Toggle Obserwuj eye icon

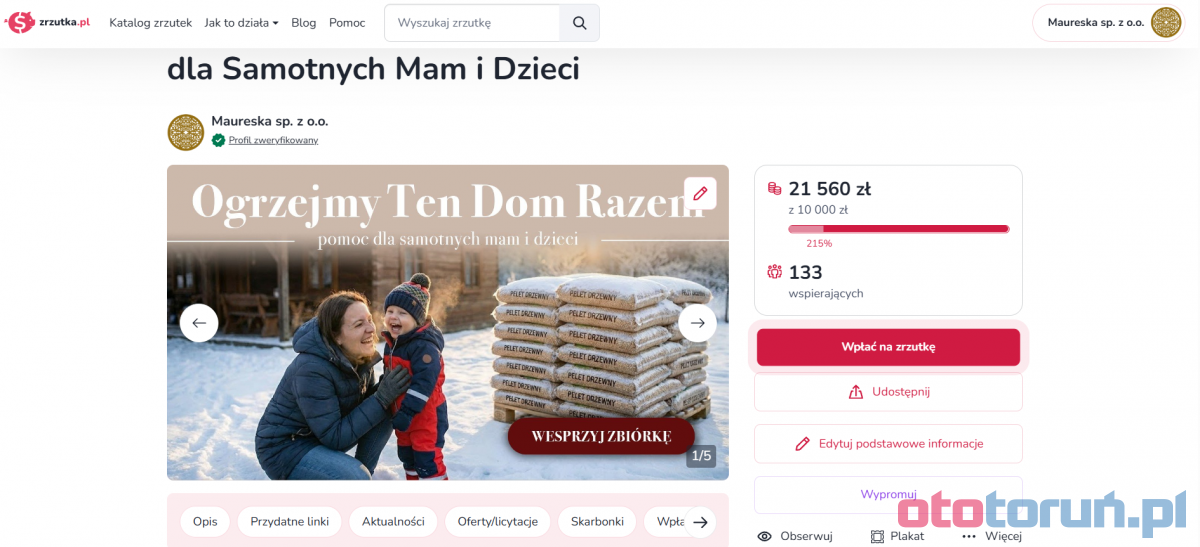pos(765,536)
